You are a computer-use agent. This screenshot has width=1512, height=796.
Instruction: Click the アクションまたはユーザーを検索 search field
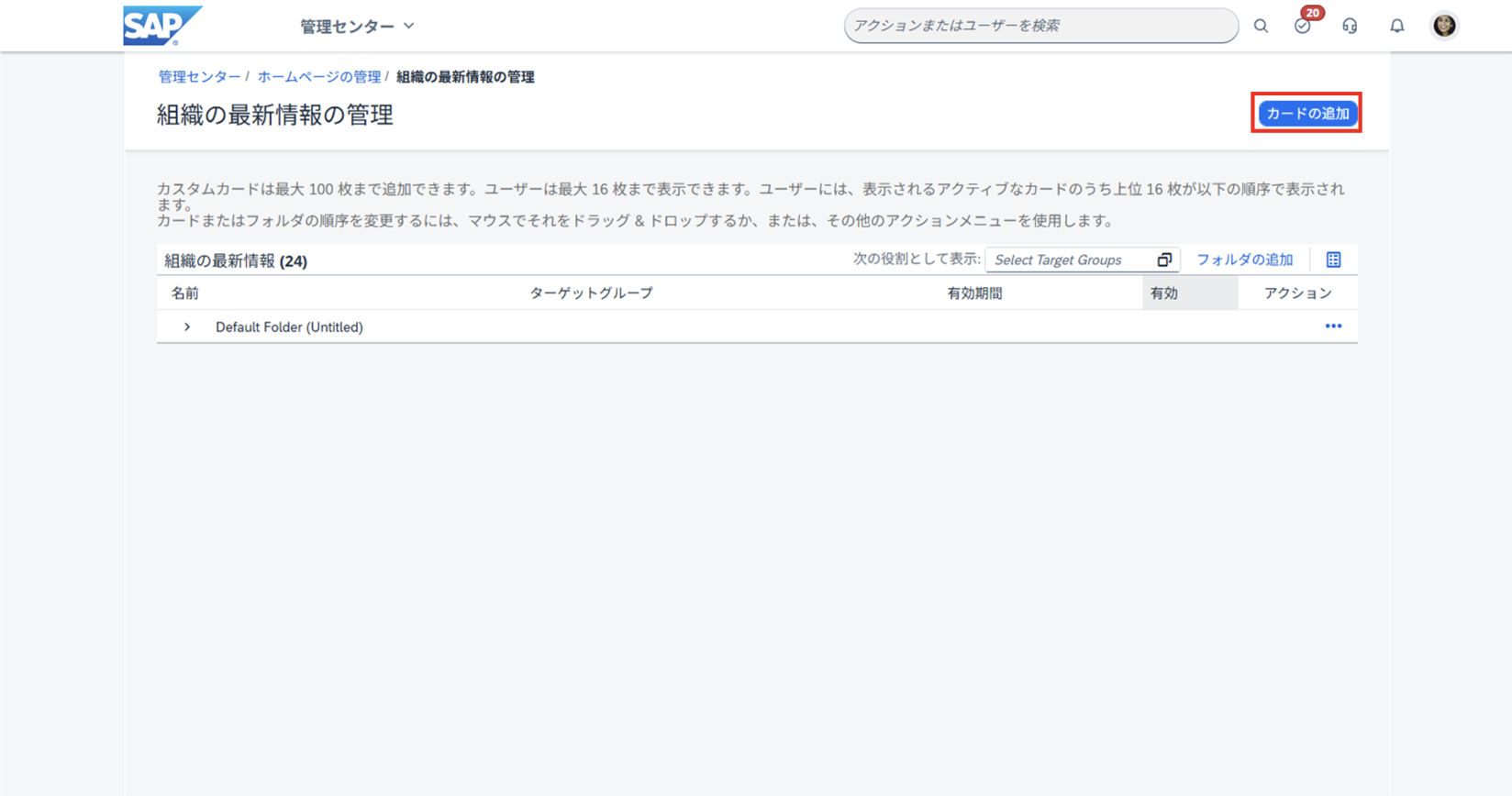1039,26
